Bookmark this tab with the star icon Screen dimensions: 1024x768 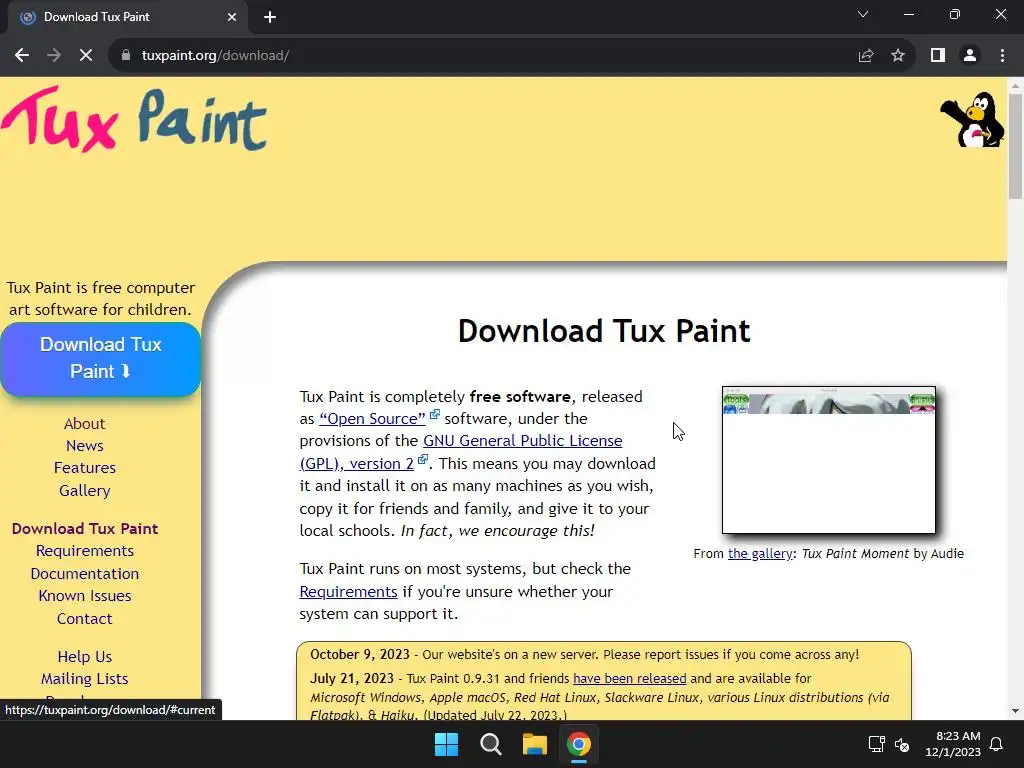(x=898, y=56)
